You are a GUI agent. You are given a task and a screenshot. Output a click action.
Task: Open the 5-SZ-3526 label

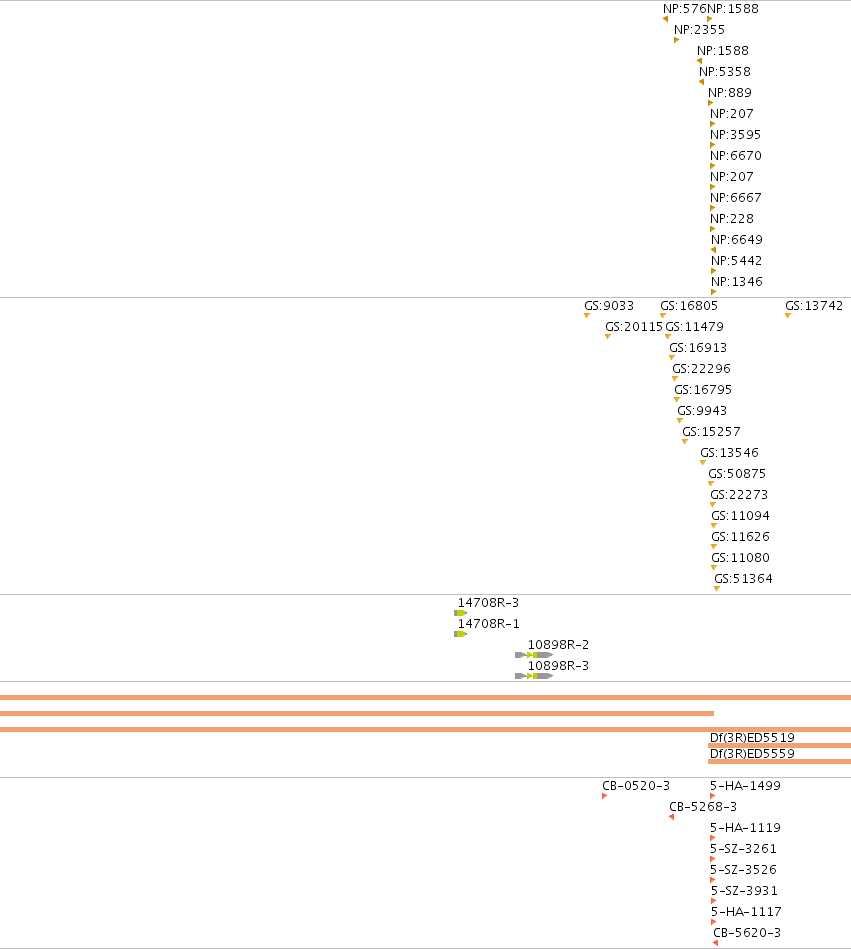pos(743,869)
